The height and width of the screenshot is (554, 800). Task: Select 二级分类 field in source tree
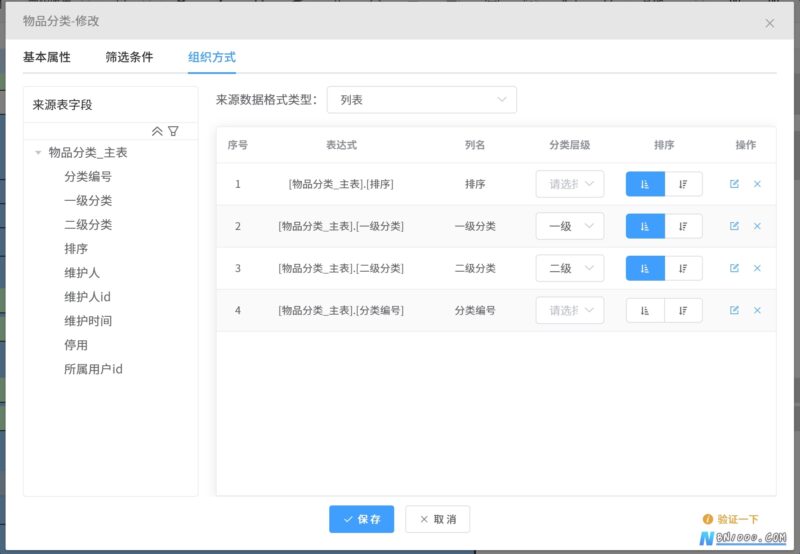pos(88,224)
